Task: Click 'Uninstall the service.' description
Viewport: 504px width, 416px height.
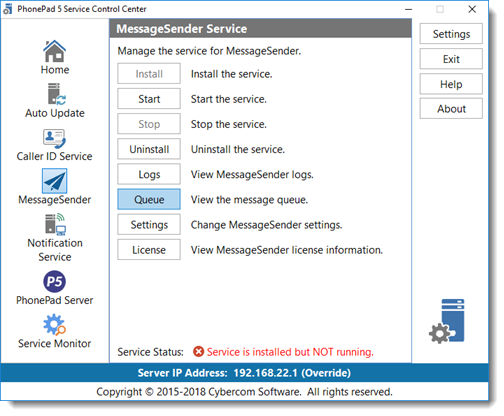Action: [238, 149]
